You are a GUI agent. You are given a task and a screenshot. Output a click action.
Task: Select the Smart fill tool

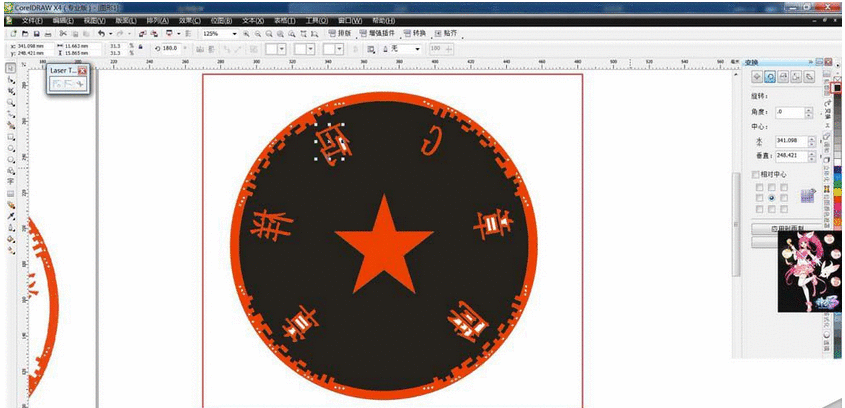[x=10, y=125]
